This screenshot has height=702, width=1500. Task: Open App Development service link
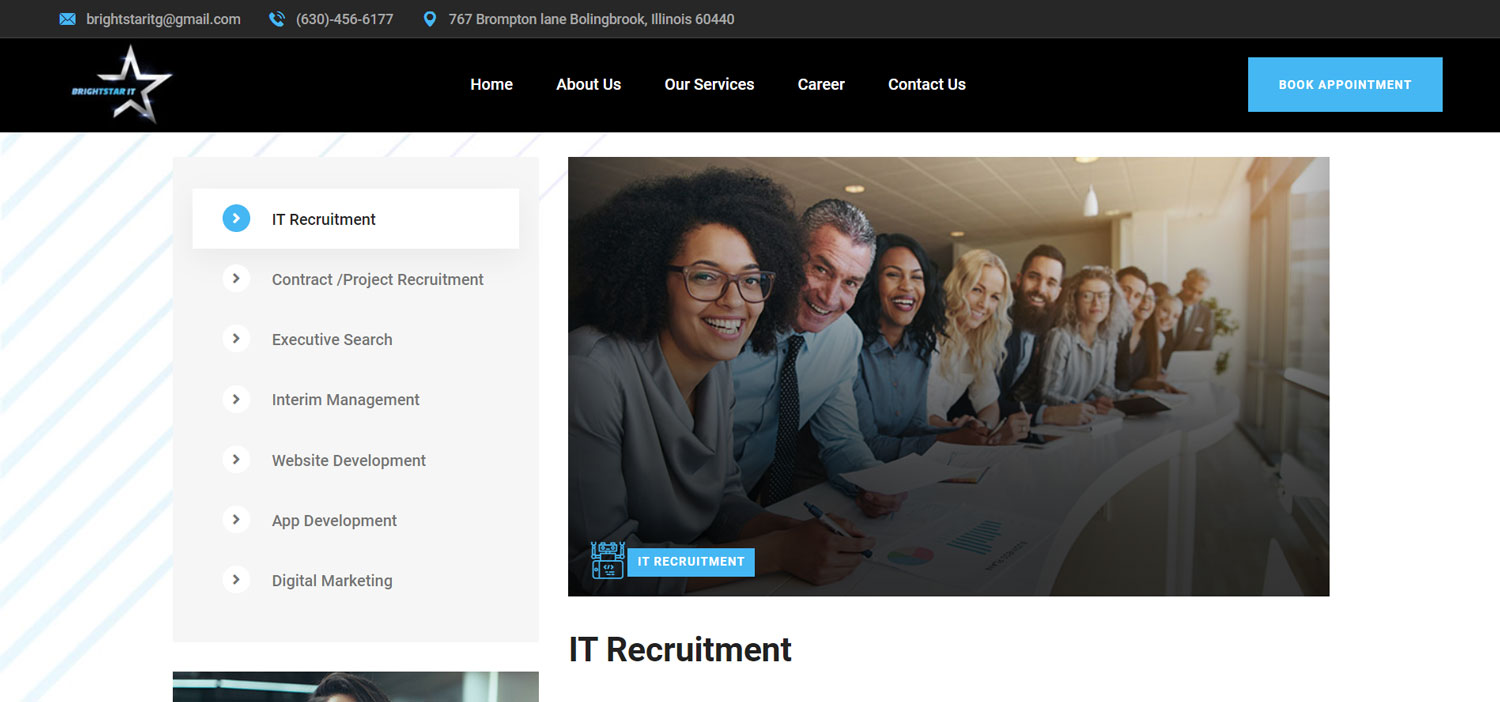(334, 521)
